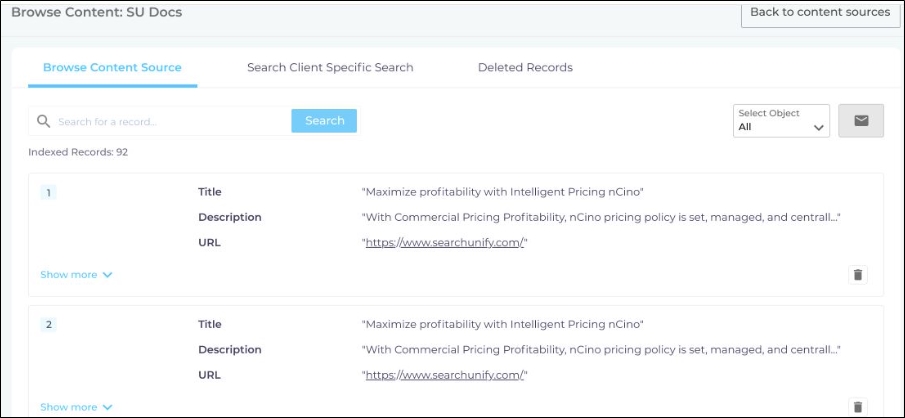Screen dimensions: 905x418
Task: Click the description text of record 2
Action: (600, 350)
